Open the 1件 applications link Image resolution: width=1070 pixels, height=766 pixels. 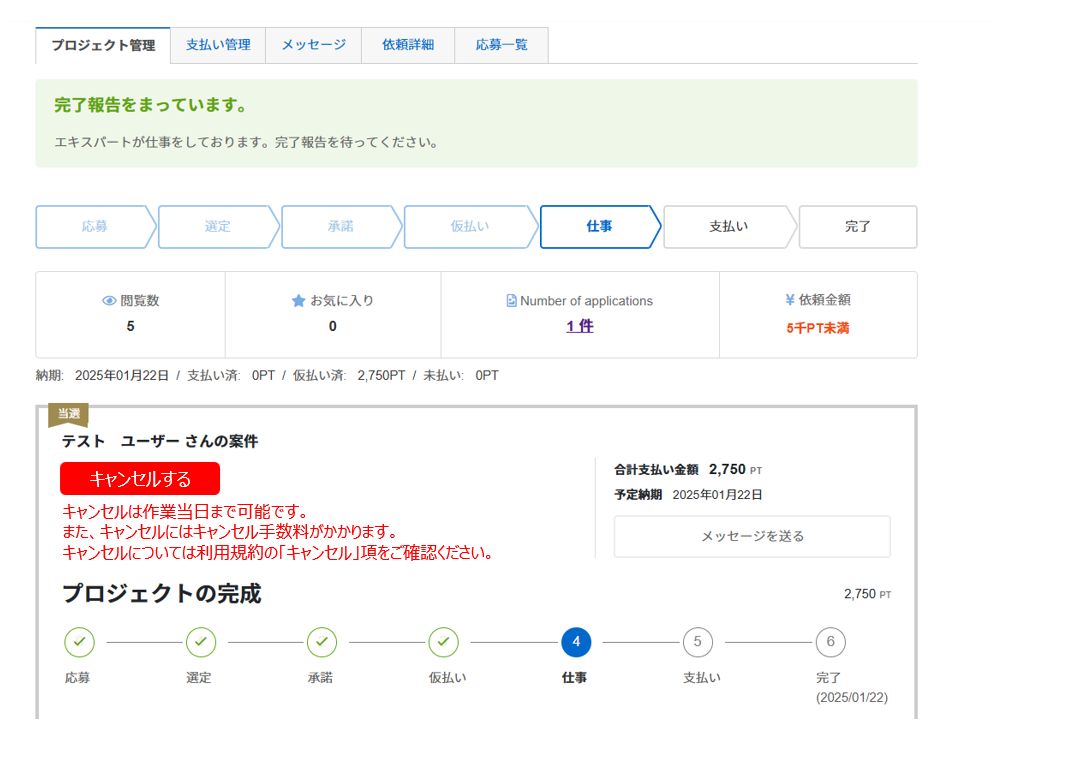pos(580,326)
